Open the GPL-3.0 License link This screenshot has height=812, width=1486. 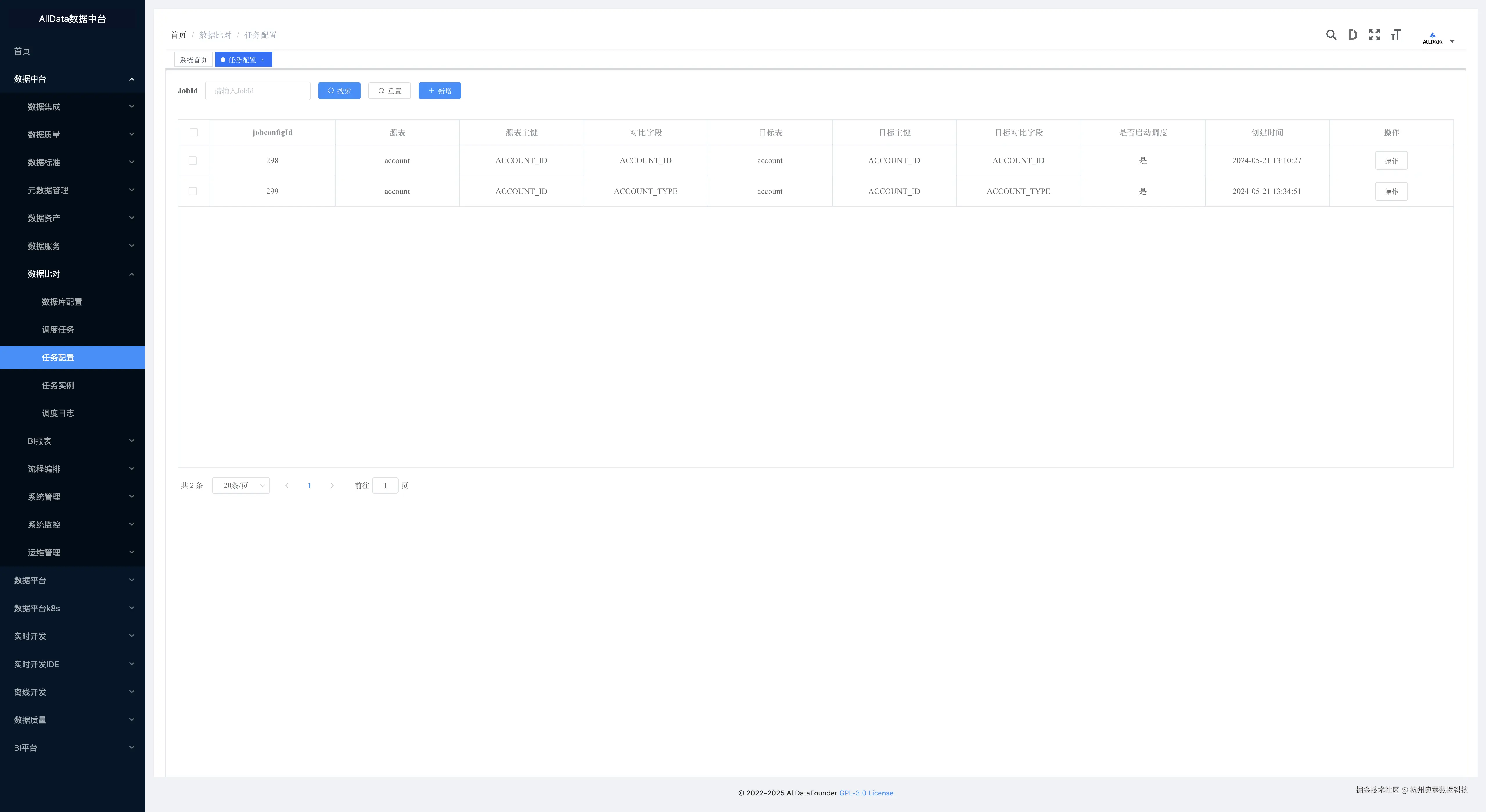pyautogui.click(x=866, y=793)
